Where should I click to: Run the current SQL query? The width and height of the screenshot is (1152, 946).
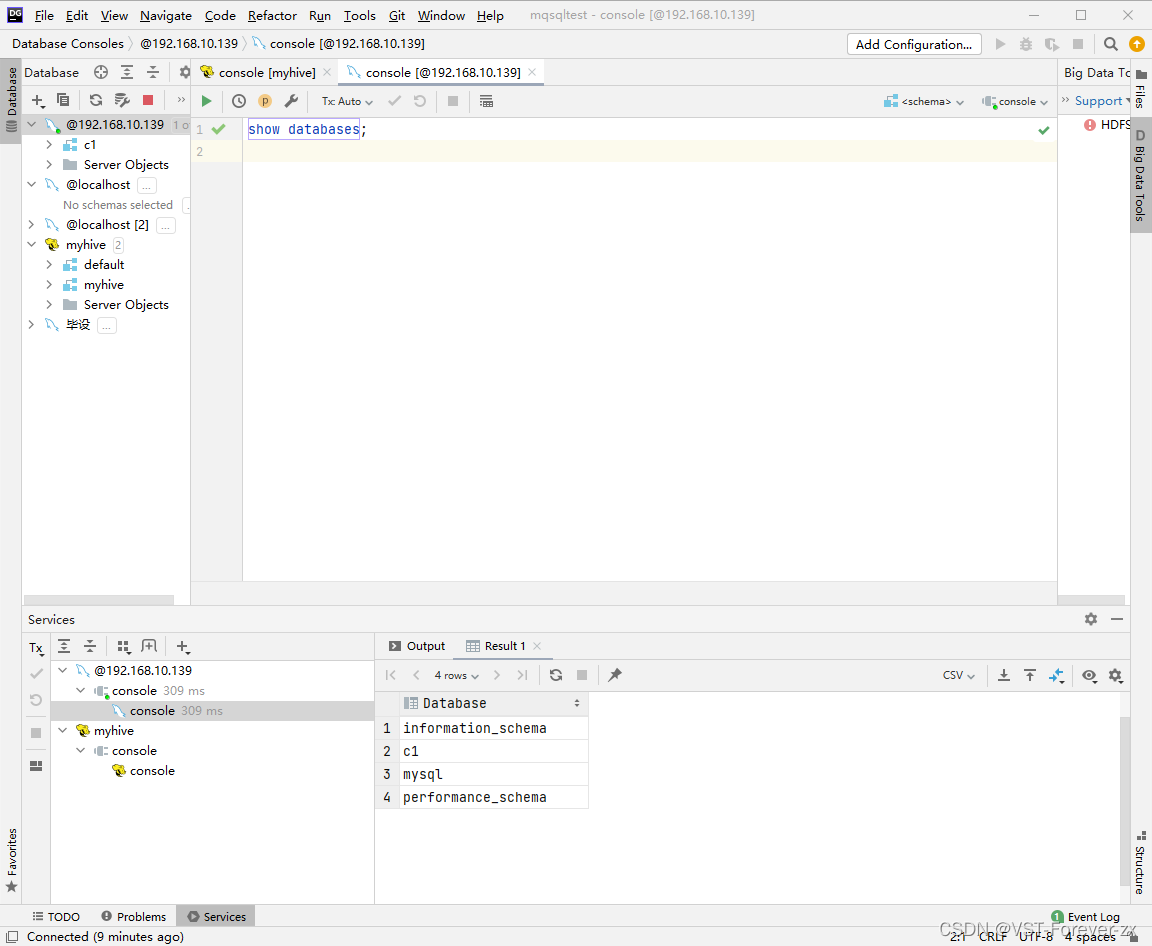tap(206, 100)
